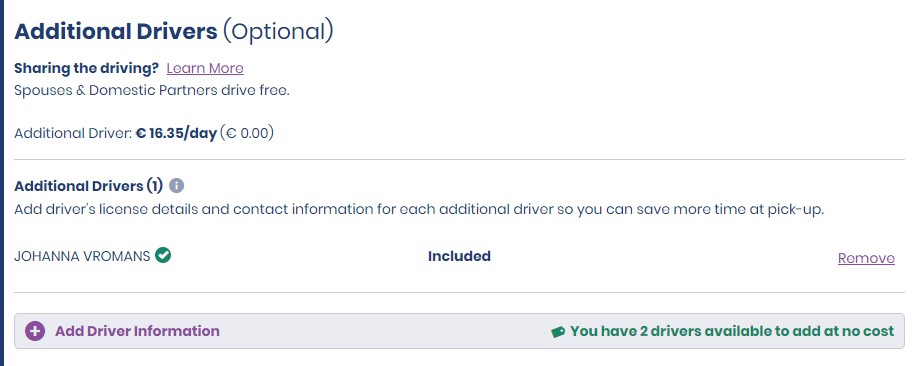Click the € 16.35/day price

tap(176, 133)
